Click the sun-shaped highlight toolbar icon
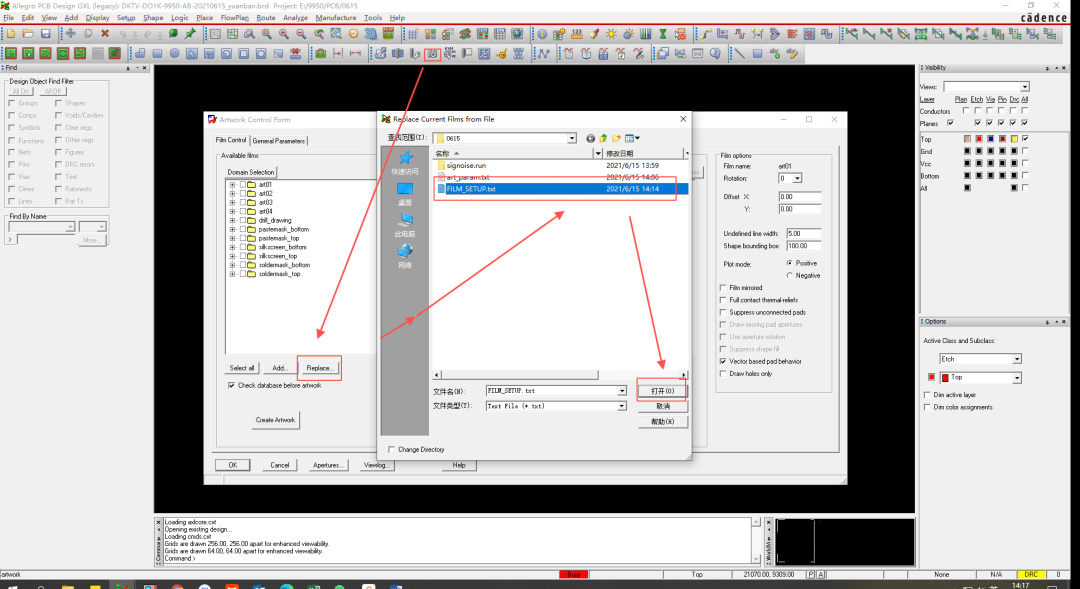The width and height of the screenshot is (1080, 589). tap(611, 33)
